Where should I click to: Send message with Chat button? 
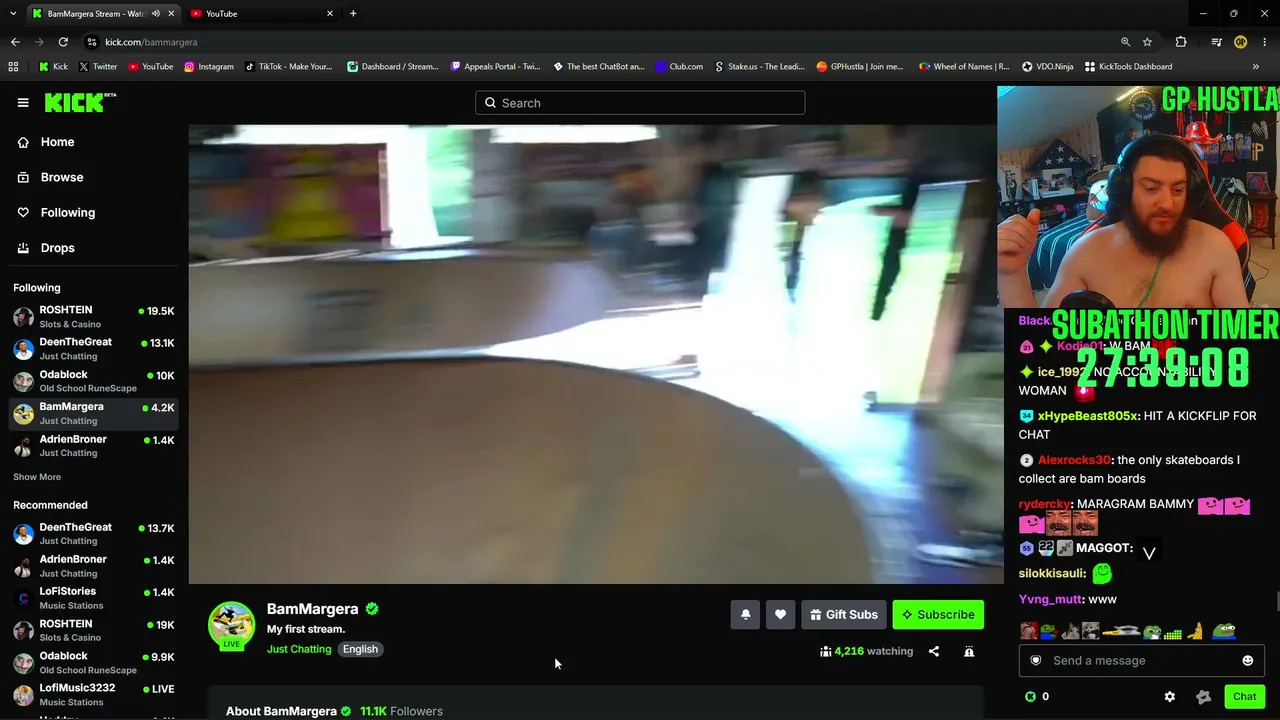coord(1244,697)
